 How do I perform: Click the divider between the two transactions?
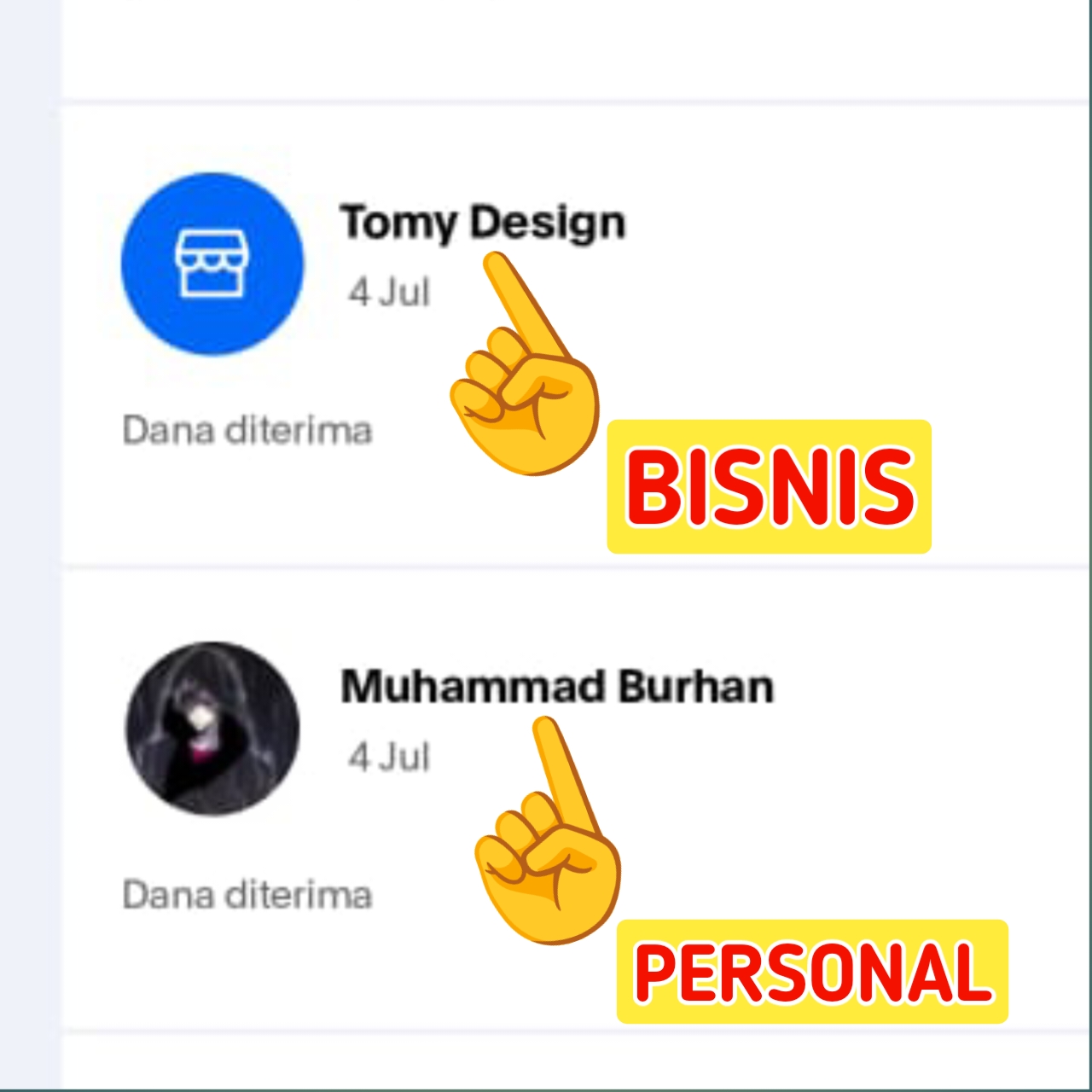coord(577,566)
